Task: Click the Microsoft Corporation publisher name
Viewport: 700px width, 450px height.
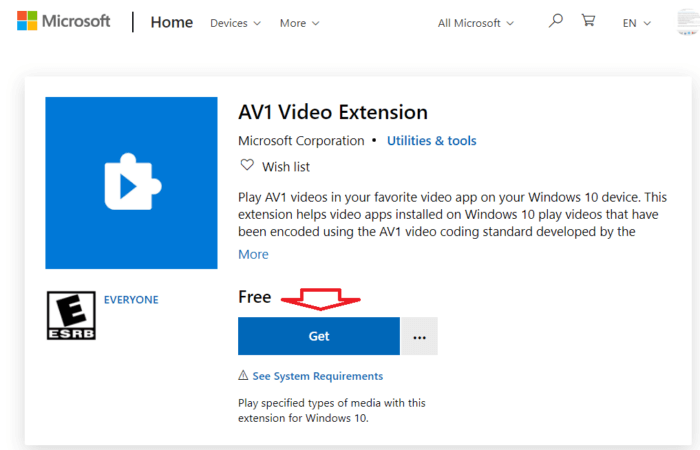Action: pyautogui.click(x=301, y=141)
